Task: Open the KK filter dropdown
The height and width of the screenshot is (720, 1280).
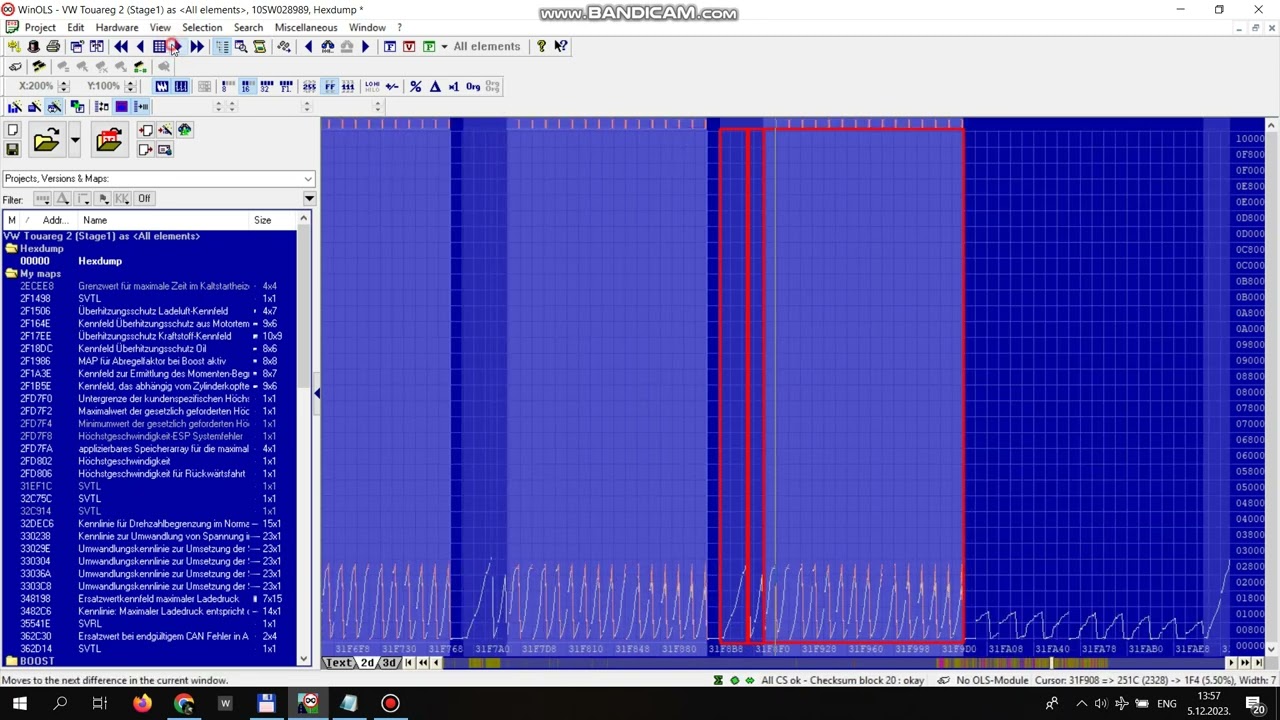Action: pos(123,199)
